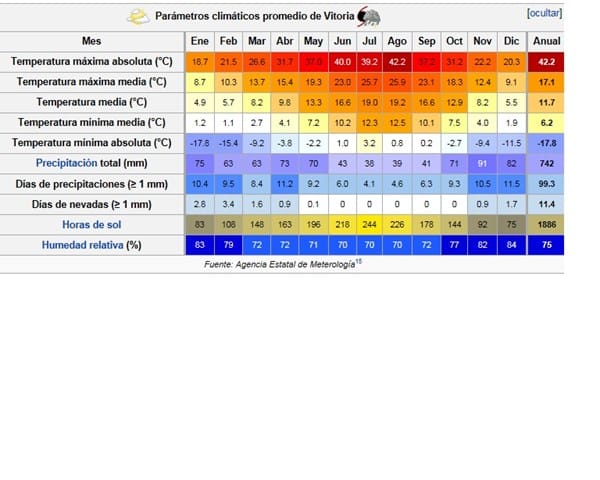Select the Temperatura mínima media row label

click(x=91, y=122)
